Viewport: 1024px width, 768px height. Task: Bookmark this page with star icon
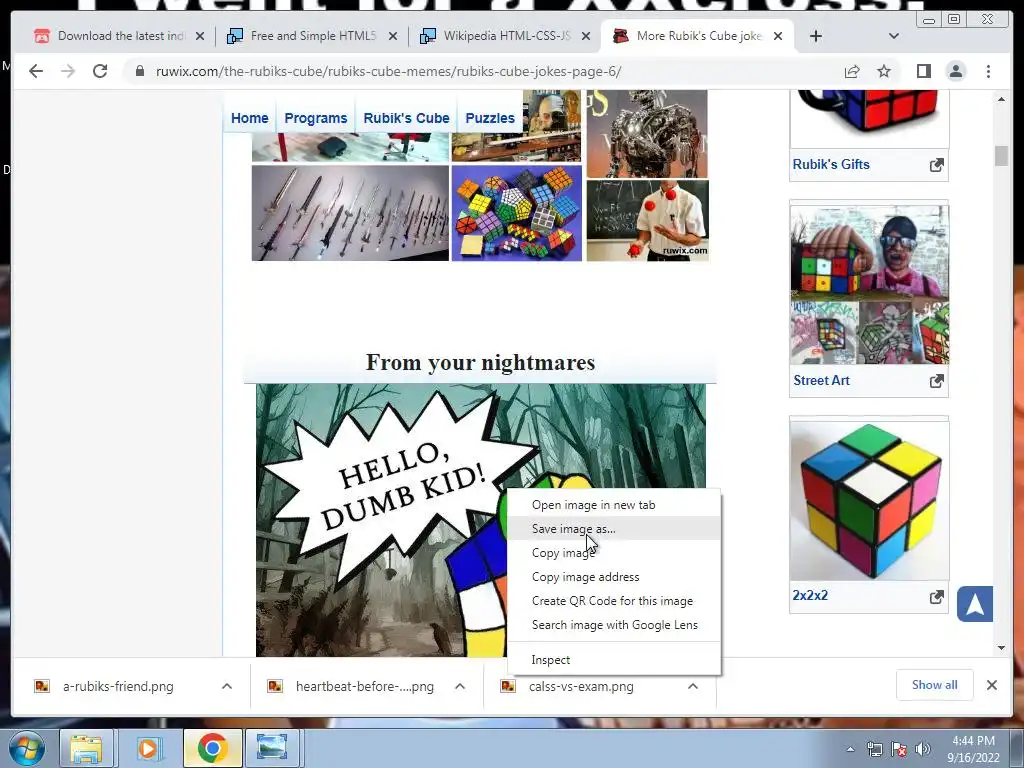point(884,71)
